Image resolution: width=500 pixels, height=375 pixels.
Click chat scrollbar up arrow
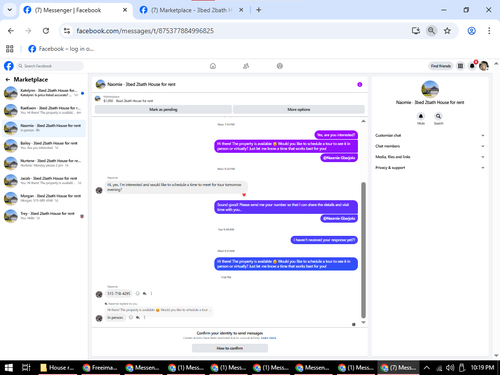tap(363, 121)
